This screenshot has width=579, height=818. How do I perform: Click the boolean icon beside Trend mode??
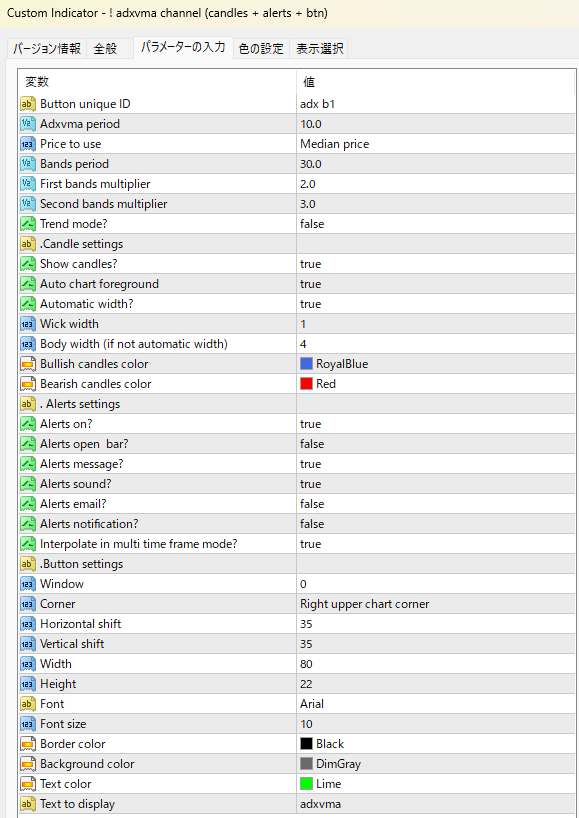(28, 224)
